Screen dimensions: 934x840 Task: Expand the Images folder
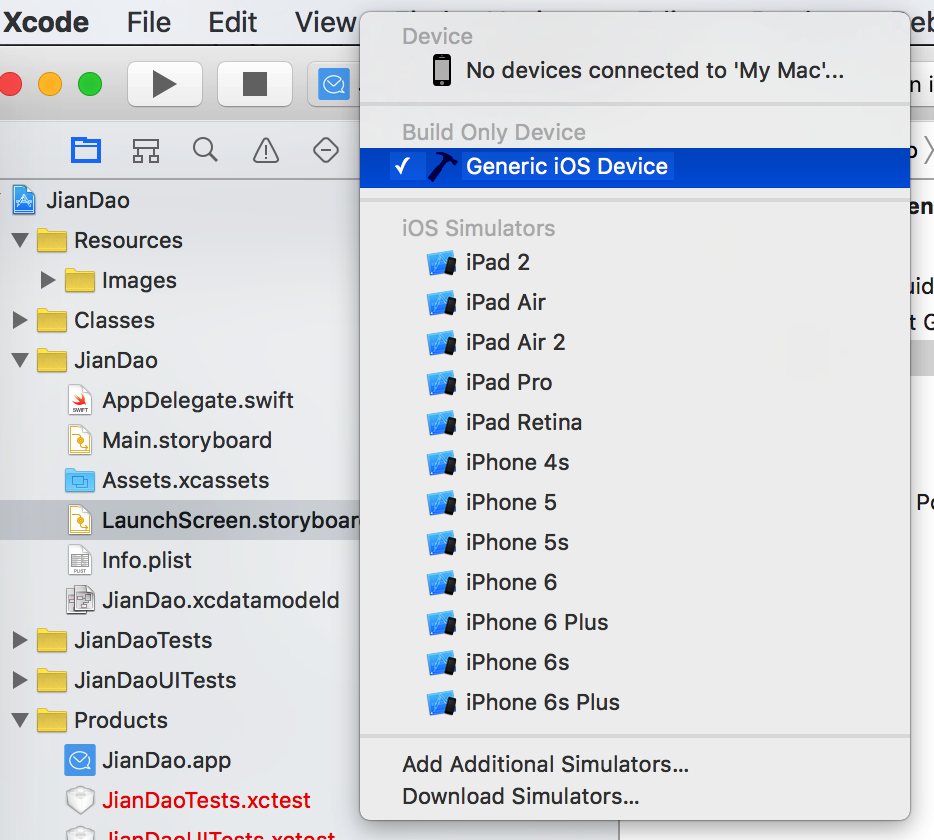(47, 281)
